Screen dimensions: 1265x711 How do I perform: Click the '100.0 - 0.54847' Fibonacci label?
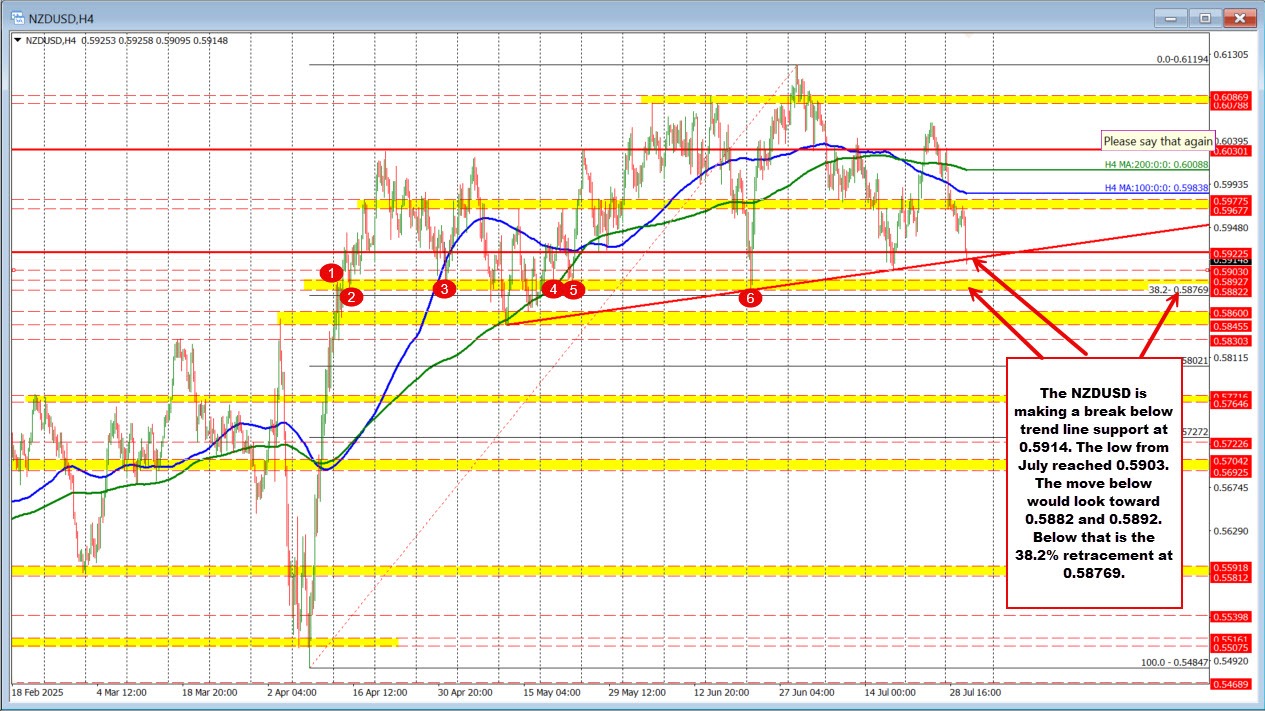pyautogui.click(x=1176, y=662)
